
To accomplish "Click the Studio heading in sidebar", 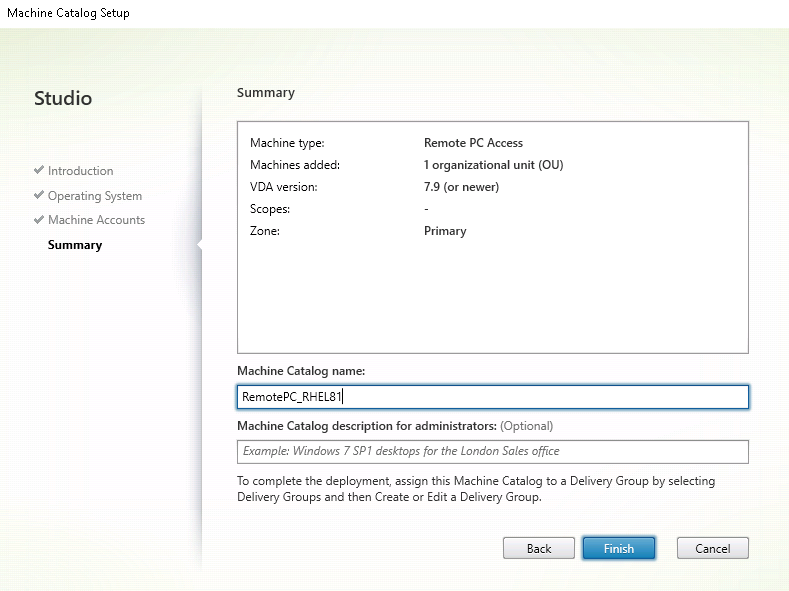I will click(x=63, y=98).
